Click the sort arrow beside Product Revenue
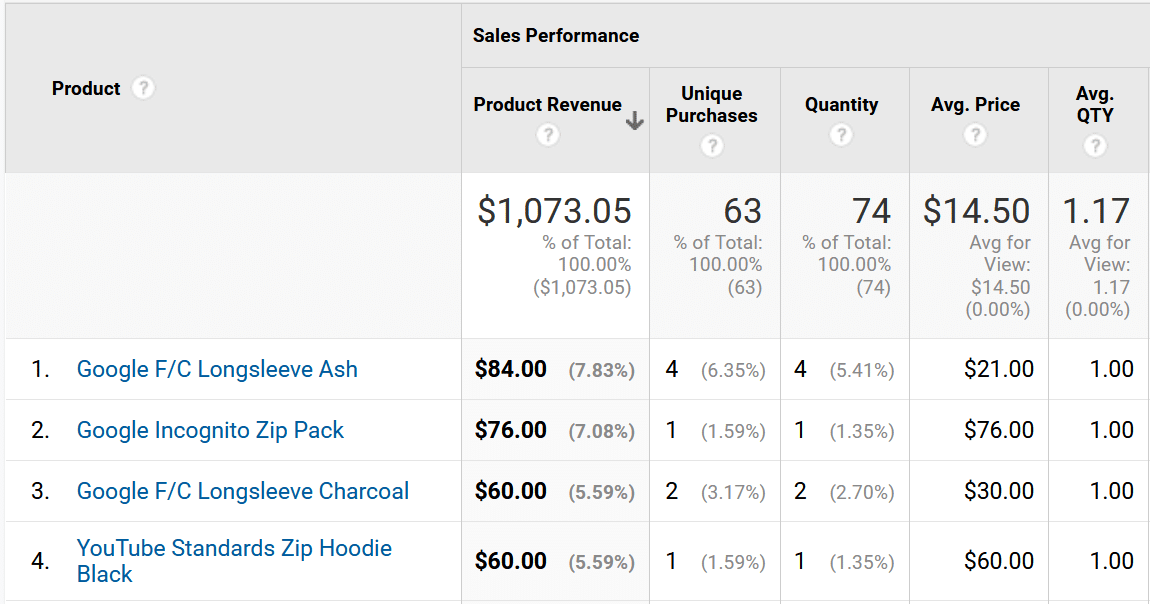Image resolution: width=1150 pixels, height=604 pixels. pyautogui.click(x=635, y=121)
